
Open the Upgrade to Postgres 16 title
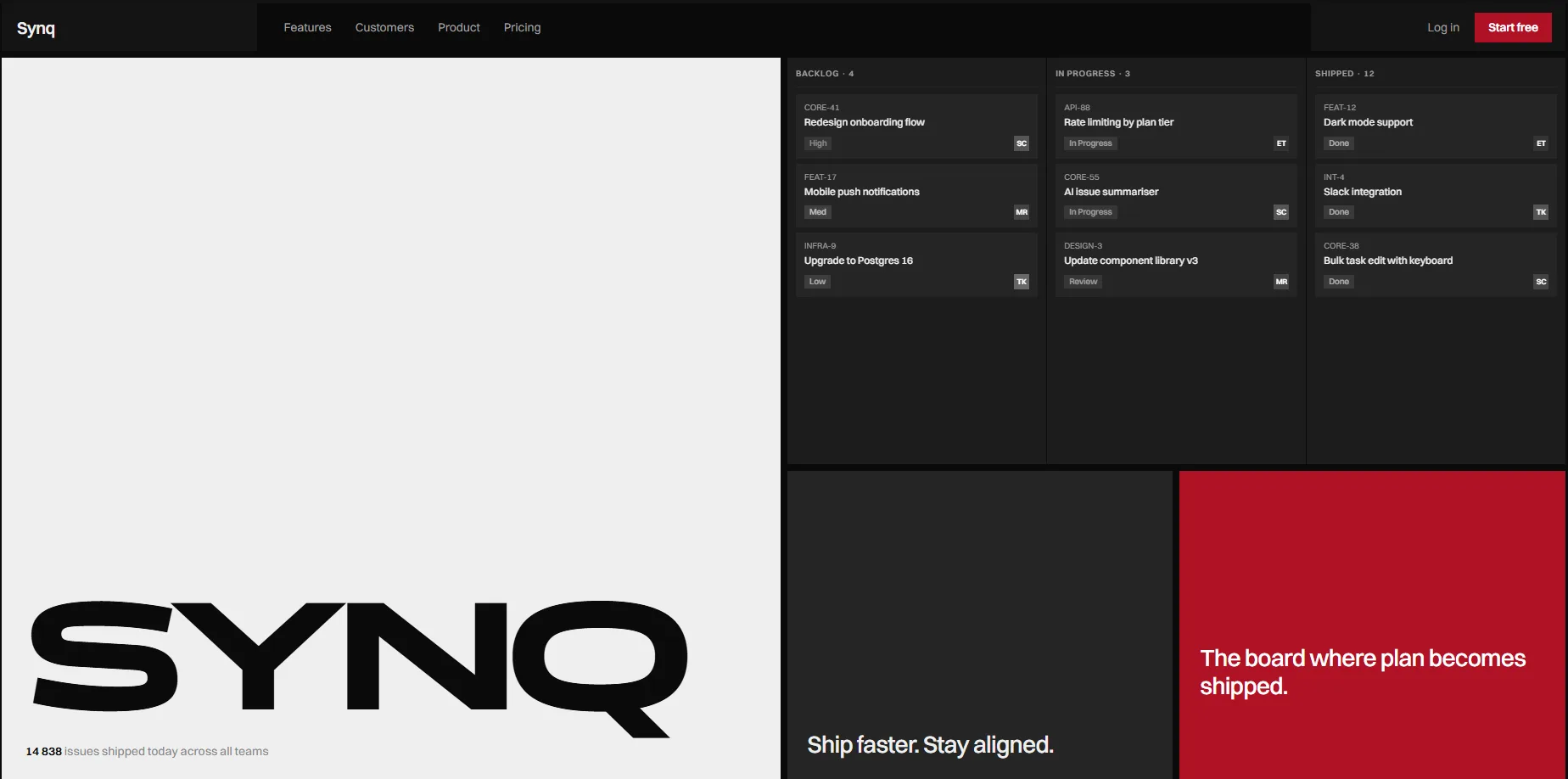tap(859, 261)
